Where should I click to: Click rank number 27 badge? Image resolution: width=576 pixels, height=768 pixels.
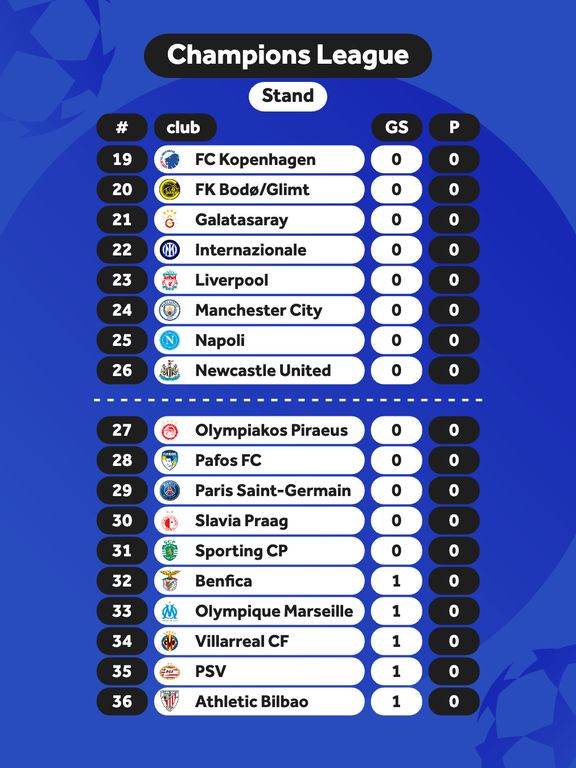click(122, 431)
